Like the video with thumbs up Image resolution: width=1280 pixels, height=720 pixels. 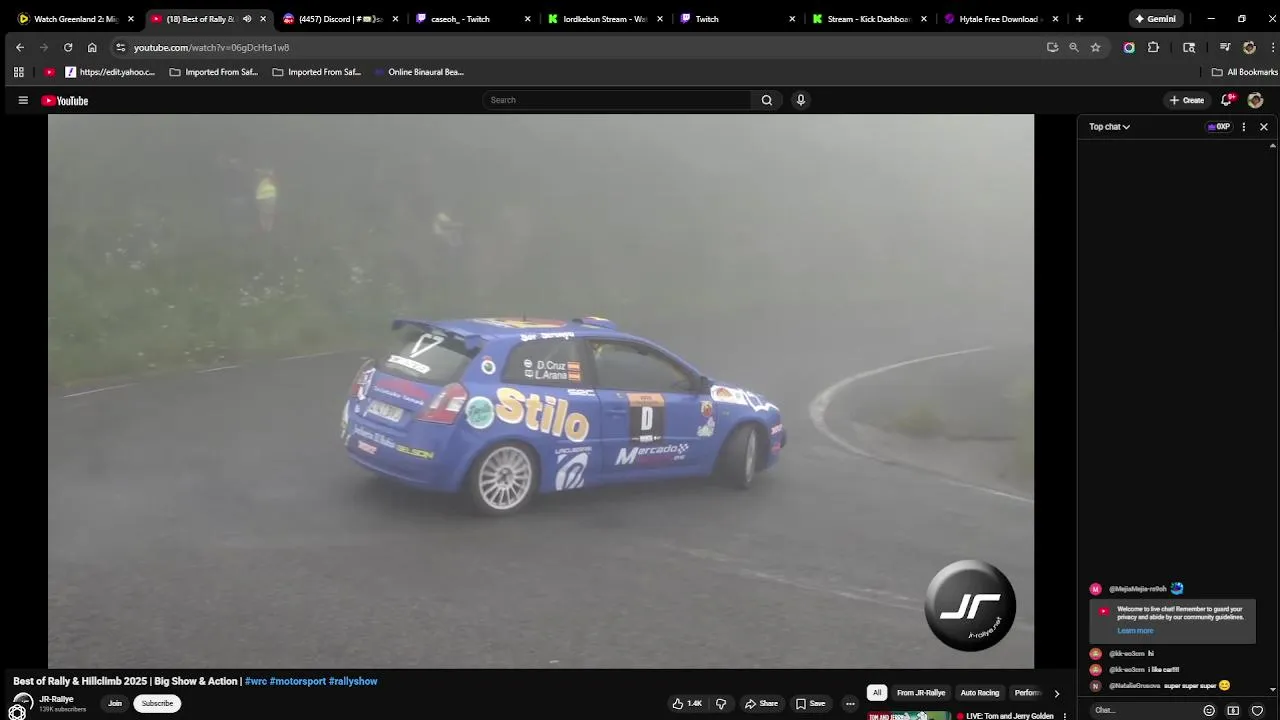pos(687,704)
